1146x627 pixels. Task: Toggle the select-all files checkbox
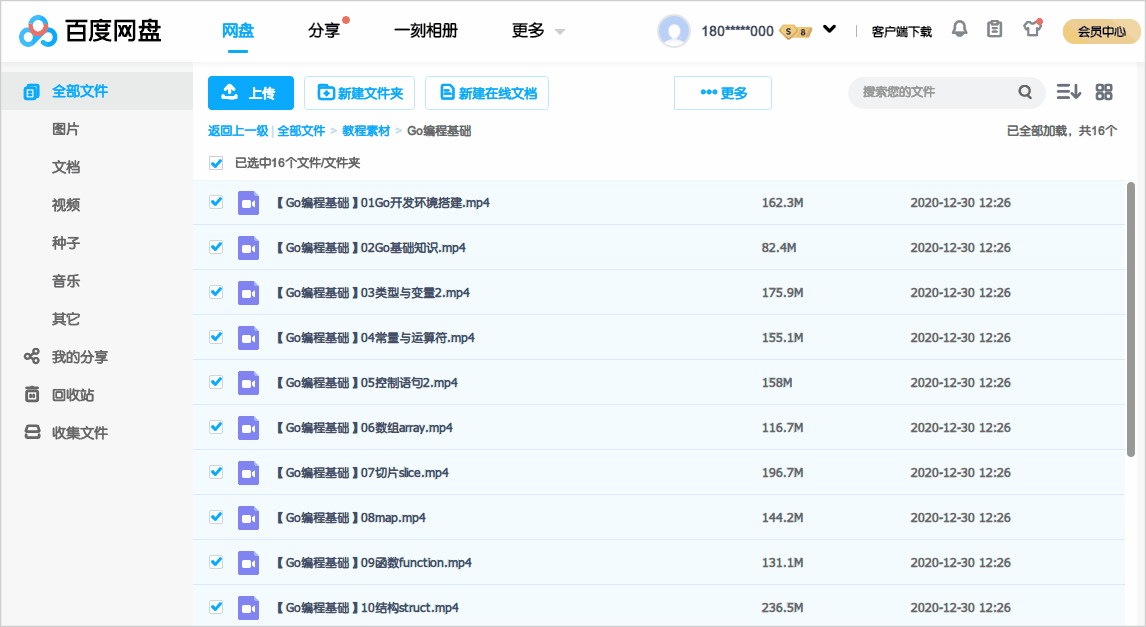click(x=216, y=163)
